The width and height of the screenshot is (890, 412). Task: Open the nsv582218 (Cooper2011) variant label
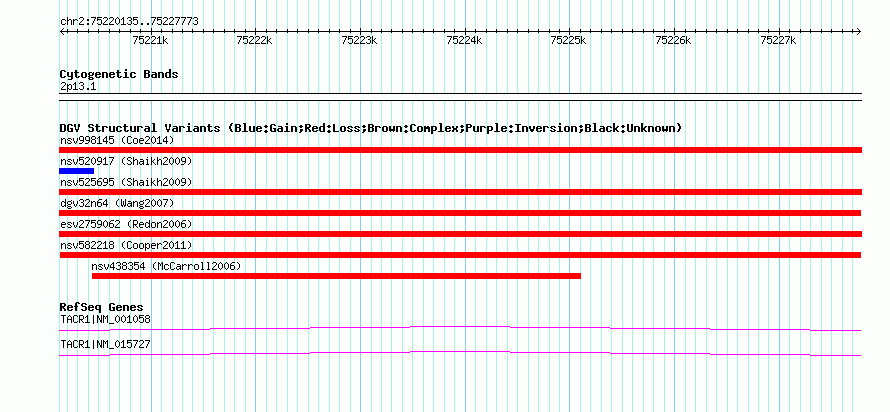[126, 245]
